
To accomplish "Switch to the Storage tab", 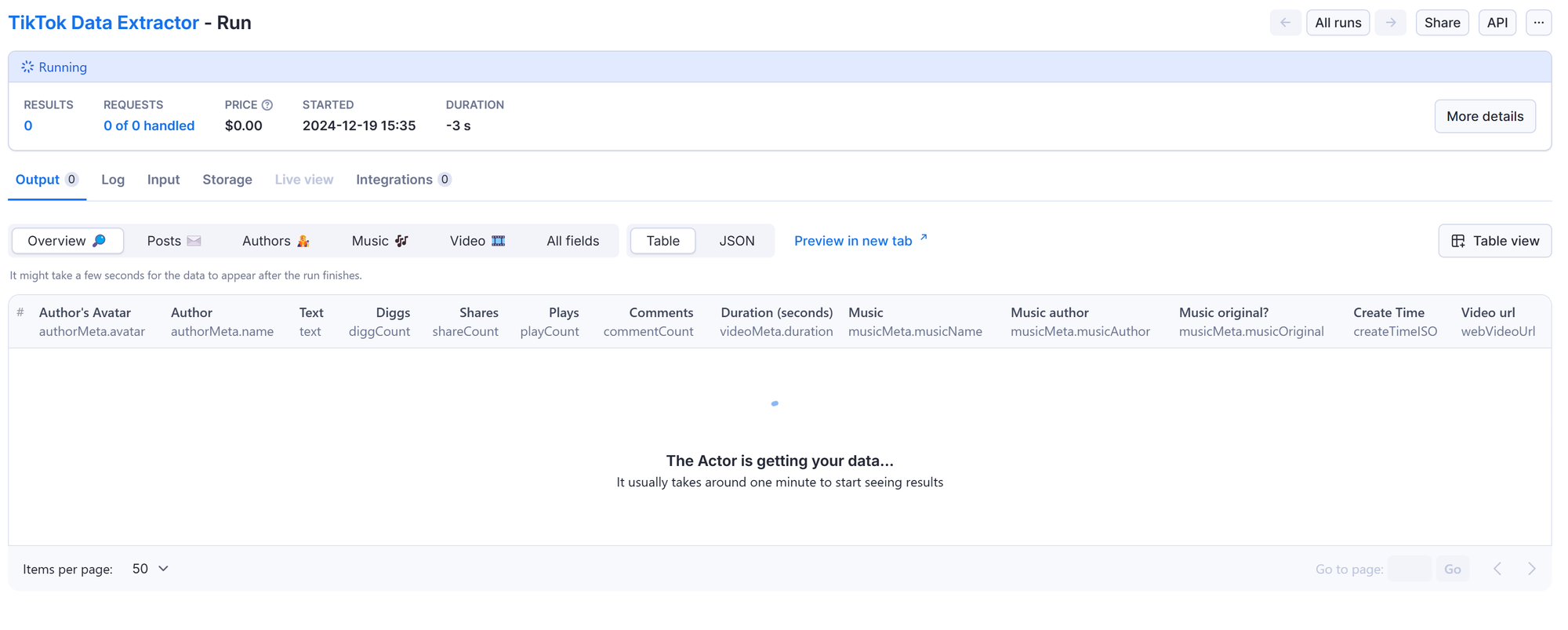I will tap(227, 180).
